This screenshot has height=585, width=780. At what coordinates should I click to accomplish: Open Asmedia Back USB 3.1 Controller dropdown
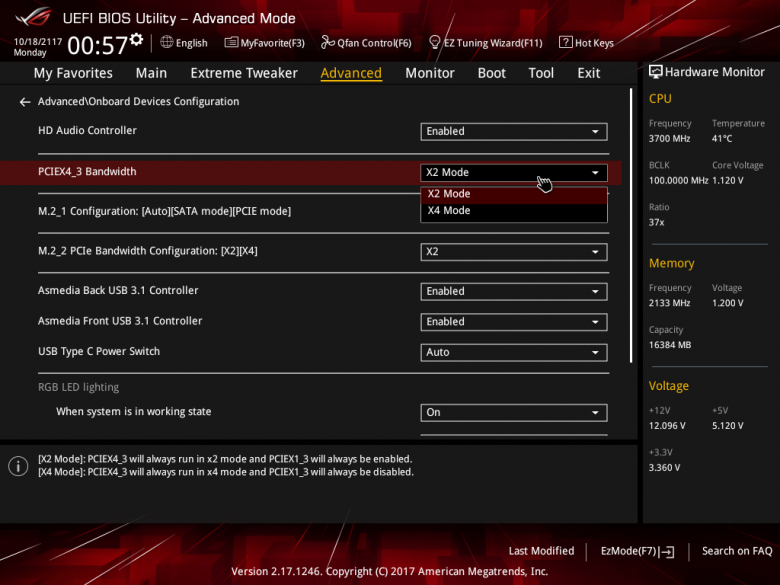[x=513, y=292]
